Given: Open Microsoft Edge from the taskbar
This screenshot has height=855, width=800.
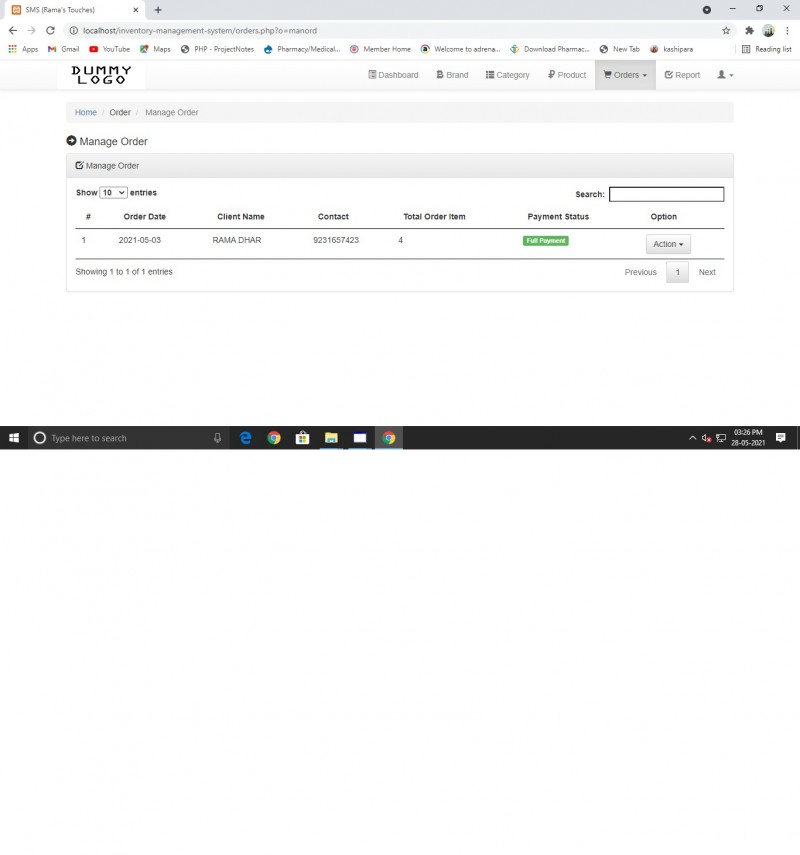Looking at the screenshot, I should (x=246, y=438).
